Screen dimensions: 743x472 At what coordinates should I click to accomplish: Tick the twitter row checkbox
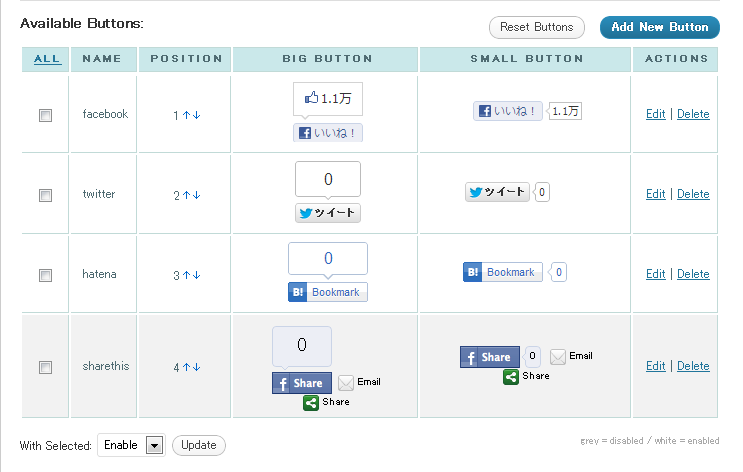[45, 195]
